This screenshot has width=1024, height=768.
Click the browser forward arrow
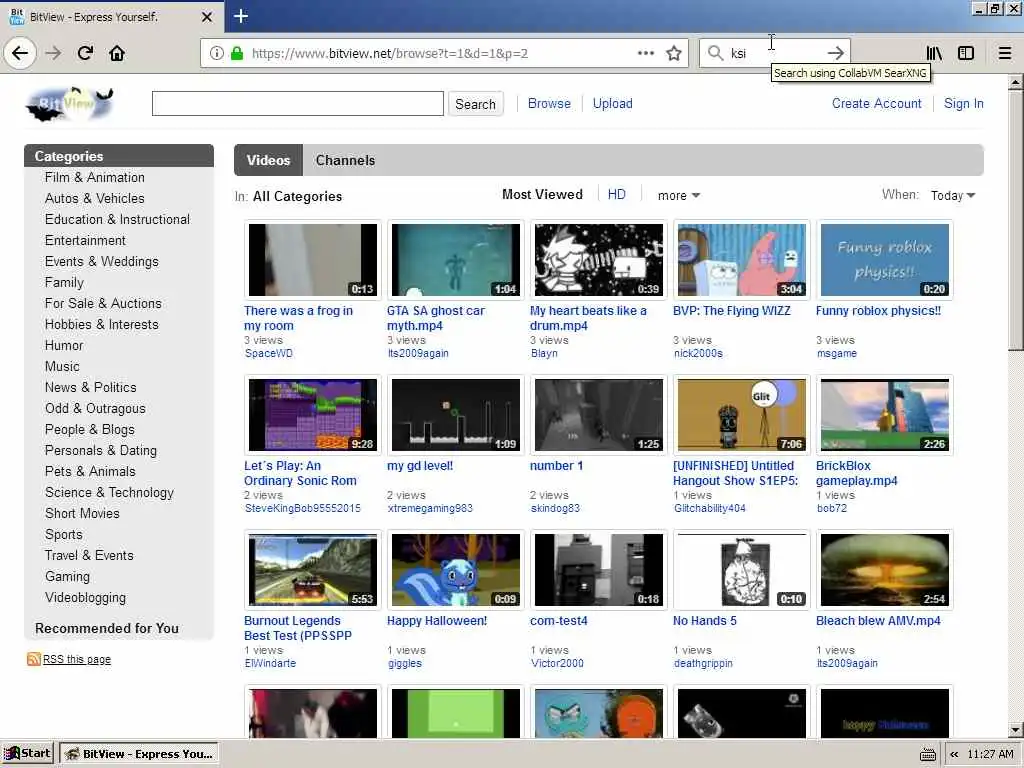click(x=53, y=53)
